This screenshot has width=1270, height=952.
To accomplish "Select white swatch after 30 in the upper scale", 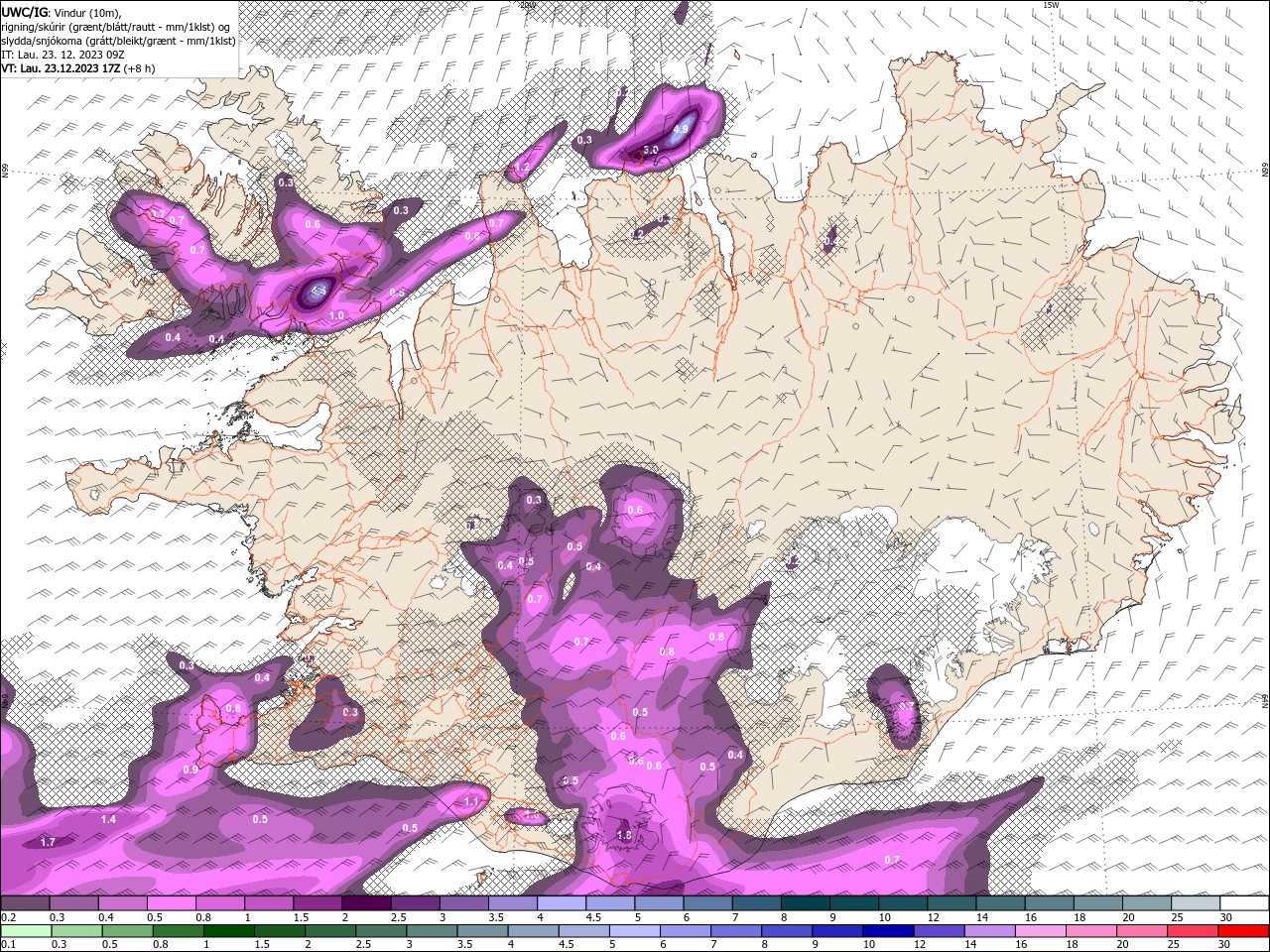I will pos(1244,903).
